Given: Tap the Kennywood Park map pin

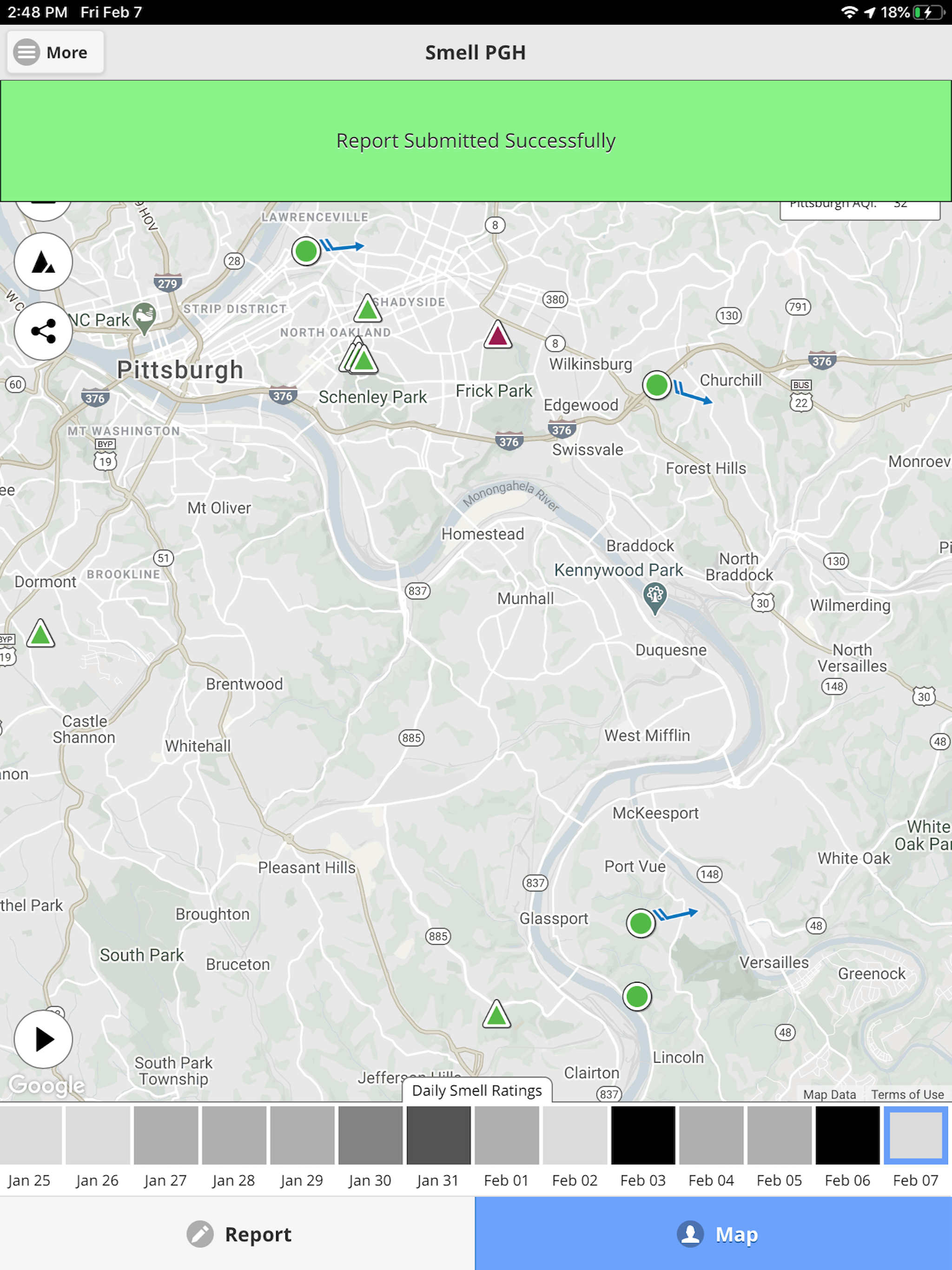Looking at the screenshot, I should tap(654, 598).
